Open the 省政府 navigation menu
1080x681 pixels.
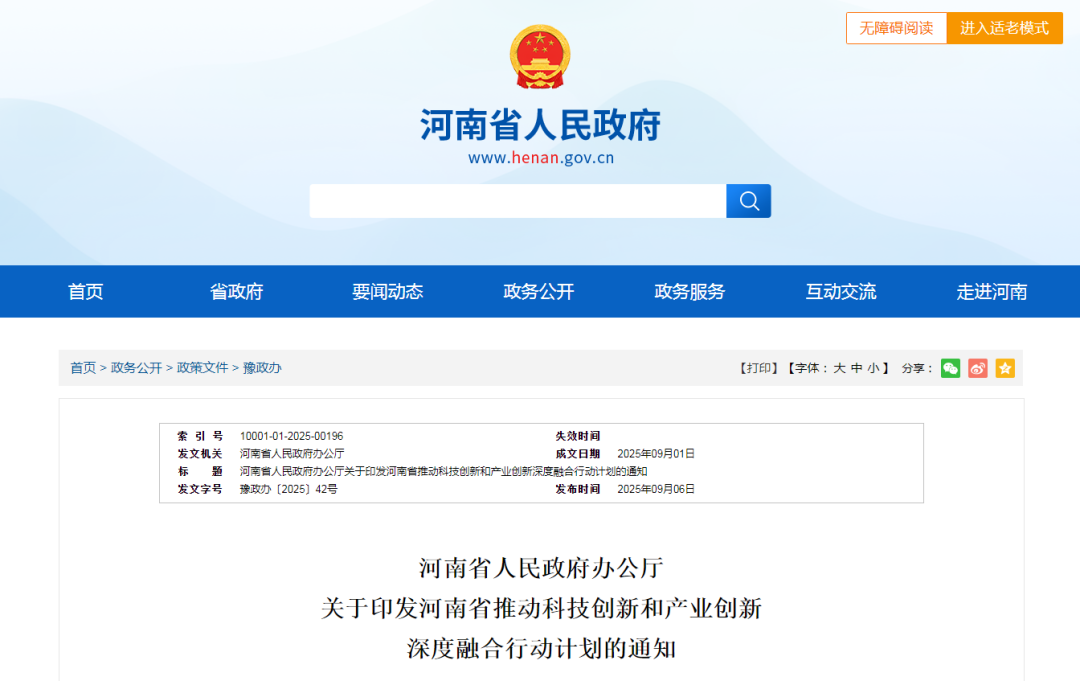(236, 292)
